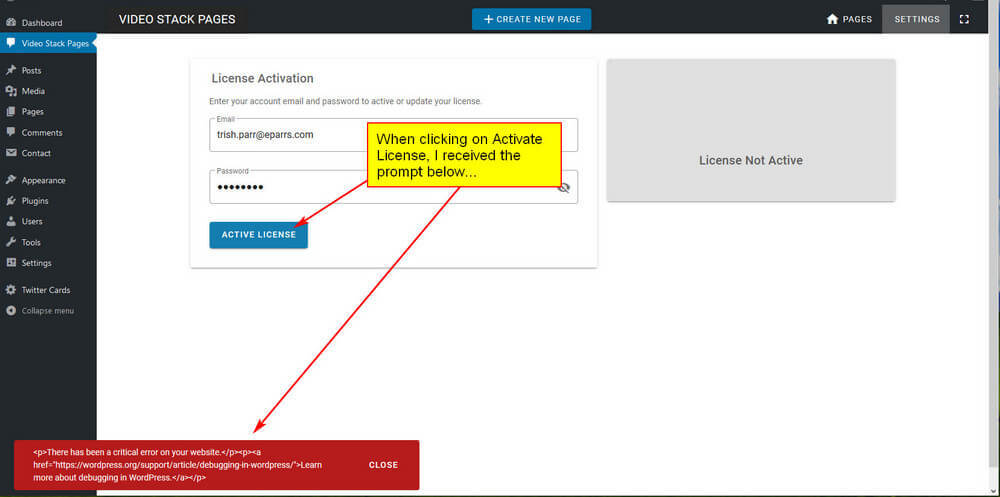Select Video Stack Pages in sidebar
This screenshot has height=497, width=1000.
(x=48, y=43)
